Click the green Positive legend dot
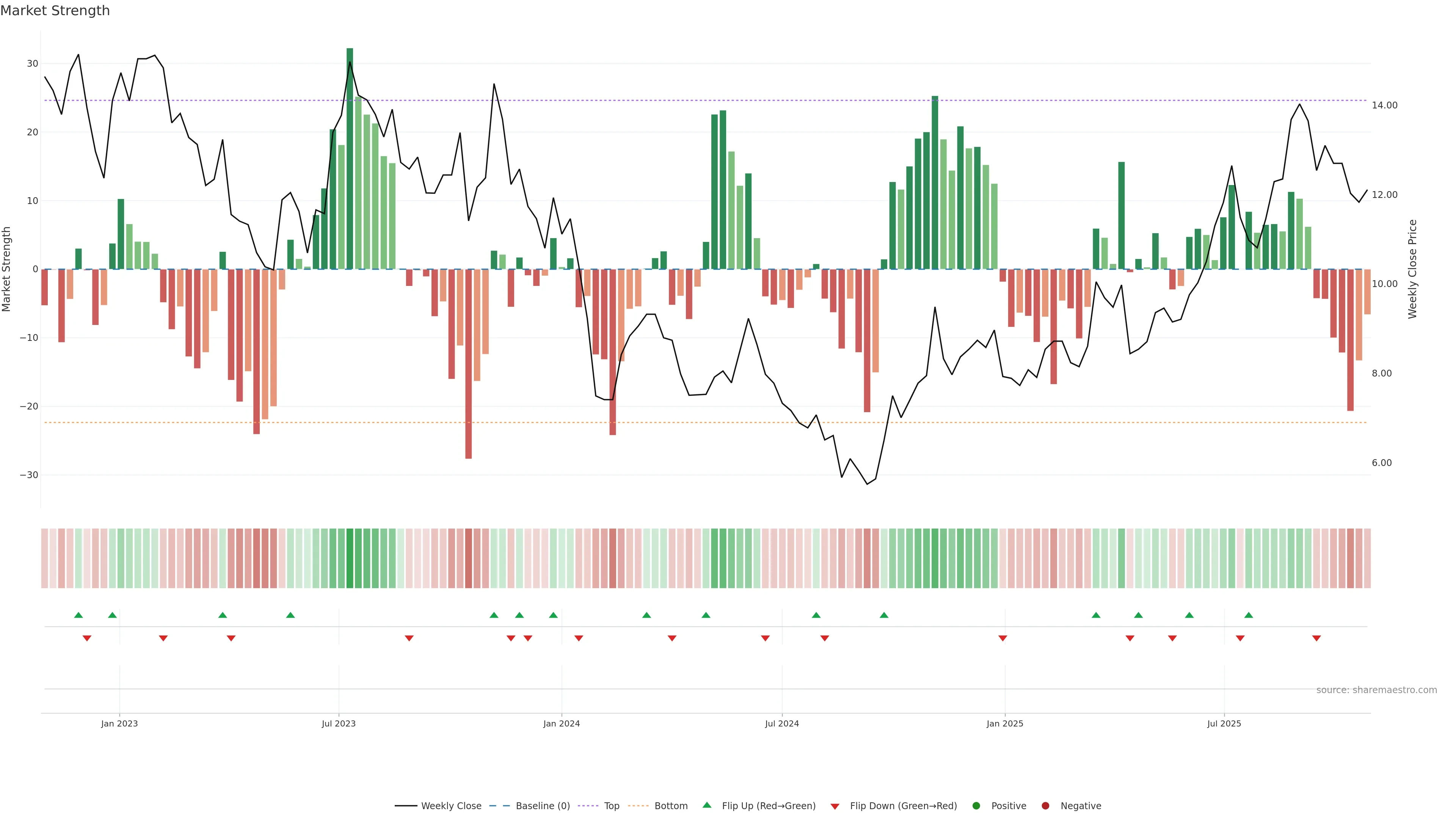 tap(976, 805)
